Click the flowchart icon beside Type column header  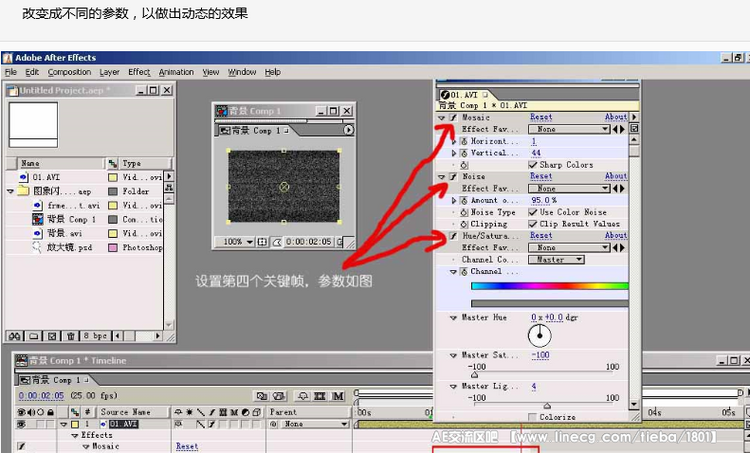(x=112, y=164)
